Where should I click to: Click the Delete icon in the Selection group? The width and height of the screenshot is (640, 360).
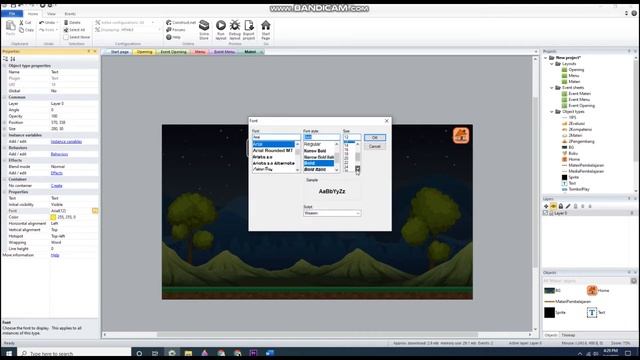coord(66,22)
